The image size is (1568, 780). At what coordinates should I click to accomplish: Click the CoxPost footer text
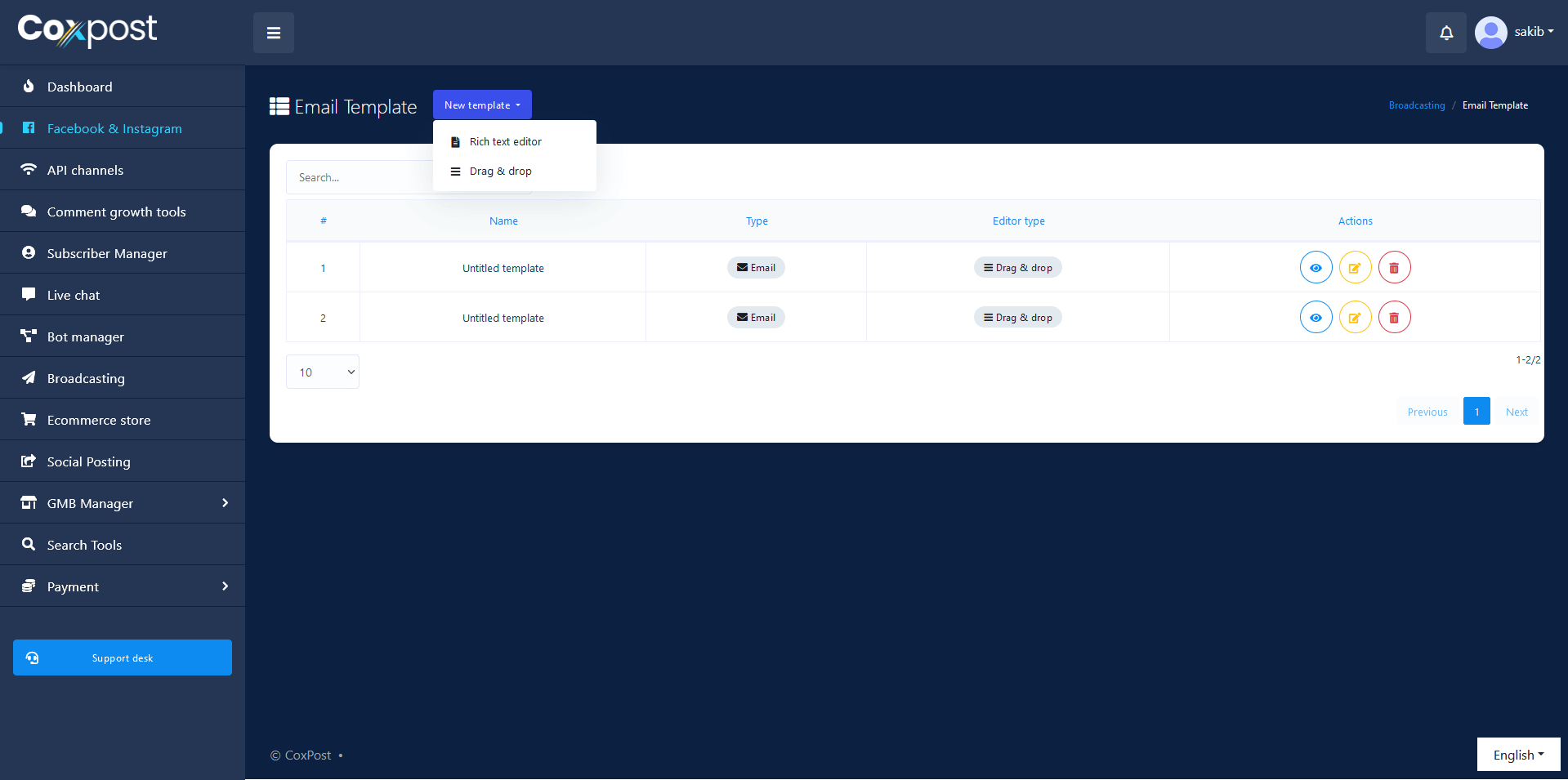[x=307, y=755]
